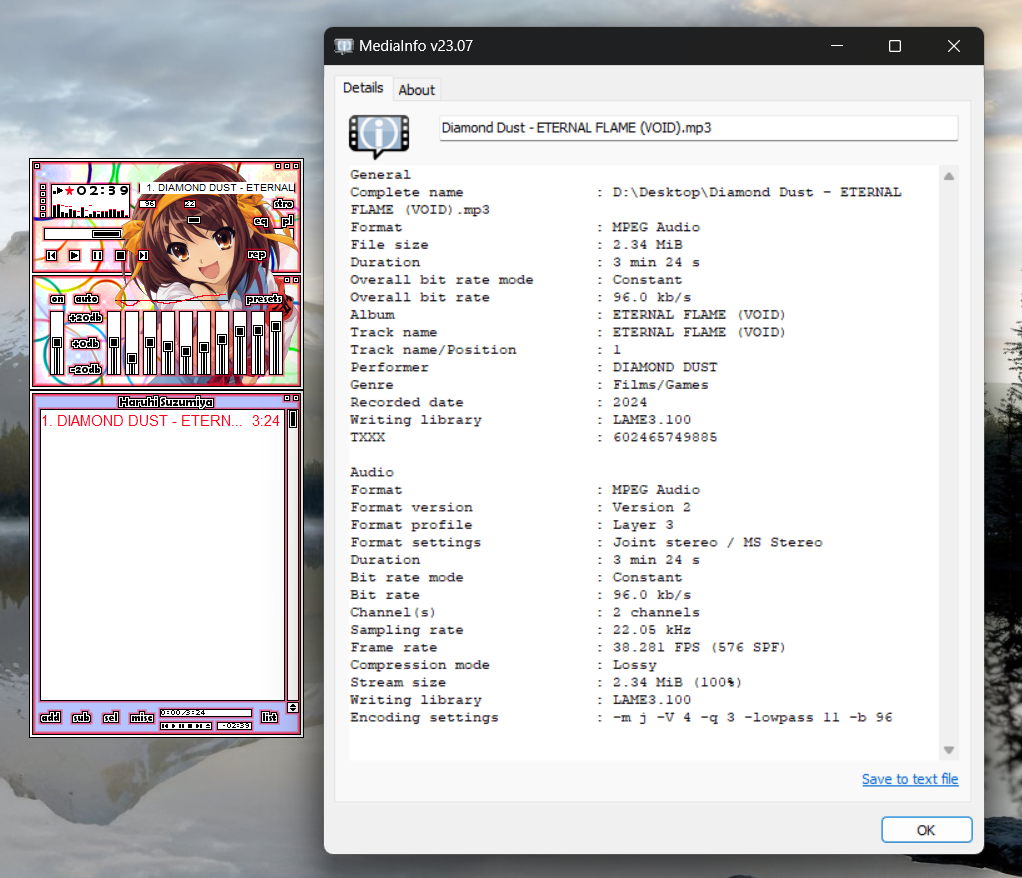This screenshot has width=1022, height=878.
Task: Open the playlist sub (remove) menu
Action: tap(81, 718)
